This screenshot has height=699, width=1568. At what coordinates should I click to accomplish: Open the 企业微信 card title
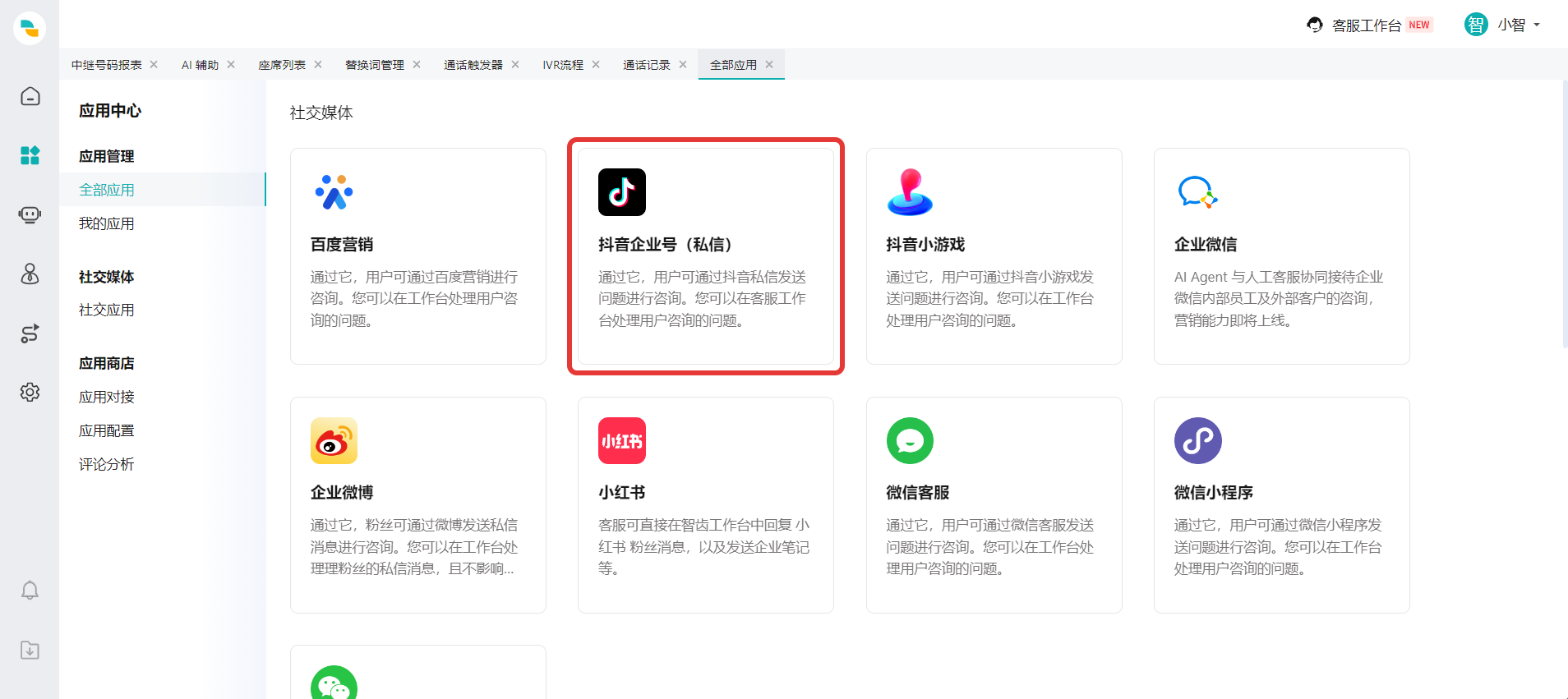[x=1206, y=245]
